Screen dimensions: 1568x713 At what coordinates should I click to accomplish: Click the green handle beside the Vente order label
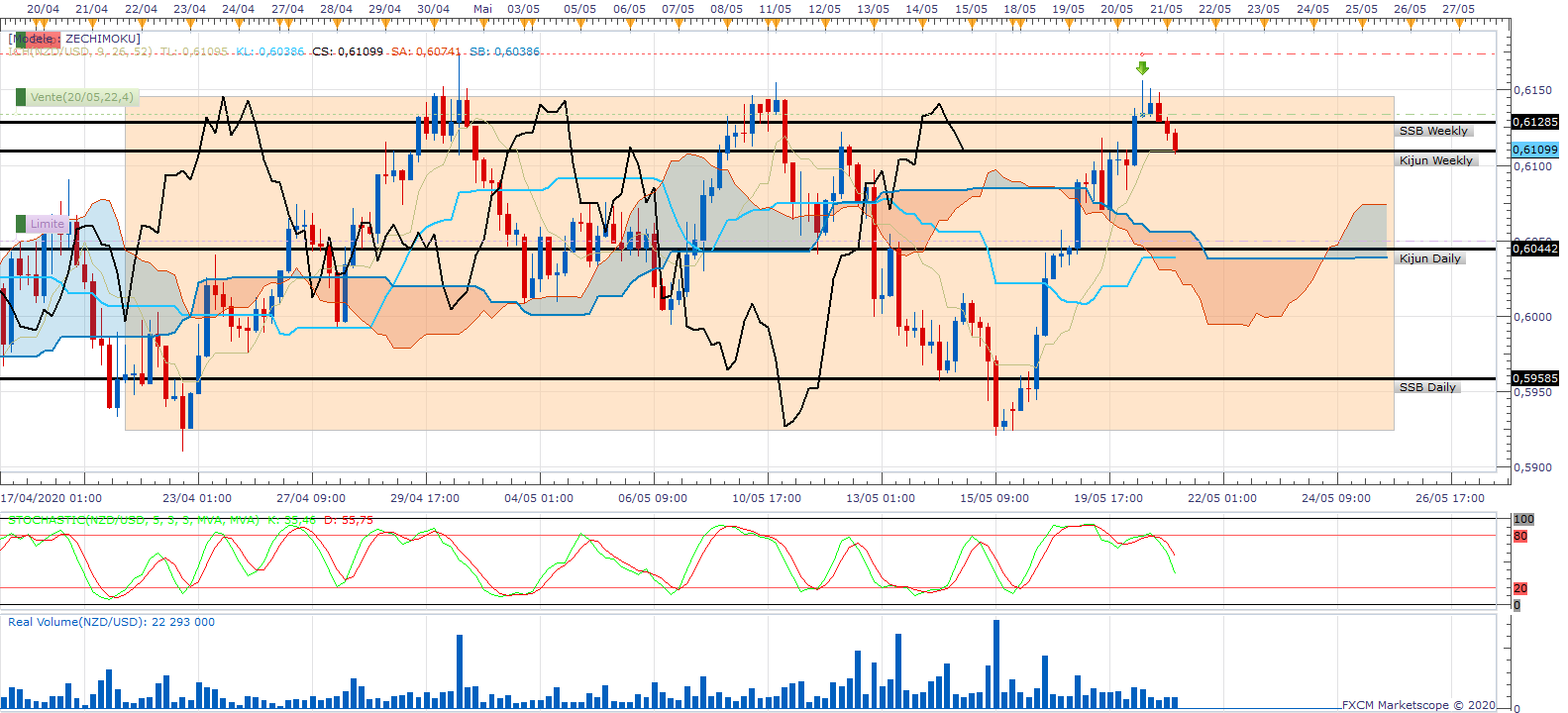pos(21,97)
